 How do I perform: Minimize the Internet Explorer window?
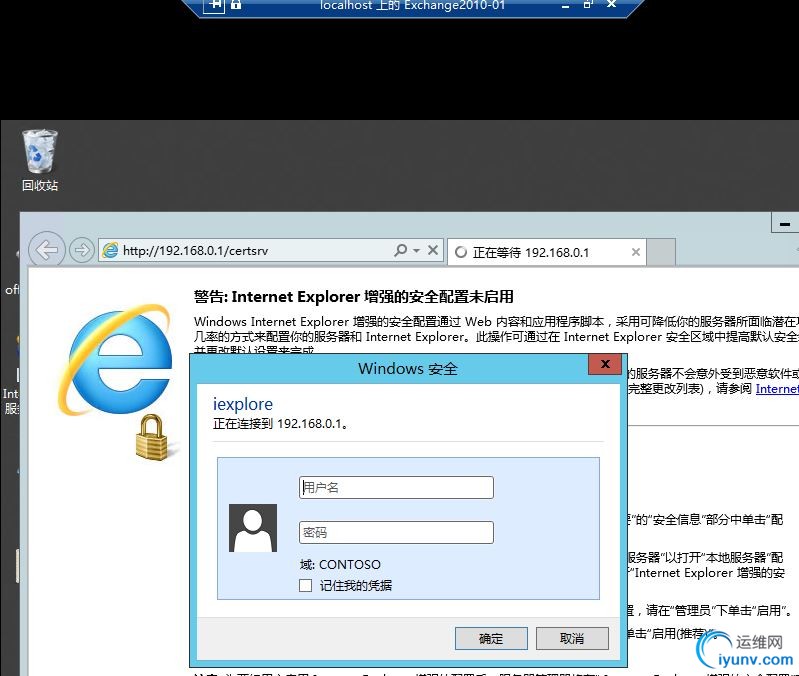click(x=785, y=224)
